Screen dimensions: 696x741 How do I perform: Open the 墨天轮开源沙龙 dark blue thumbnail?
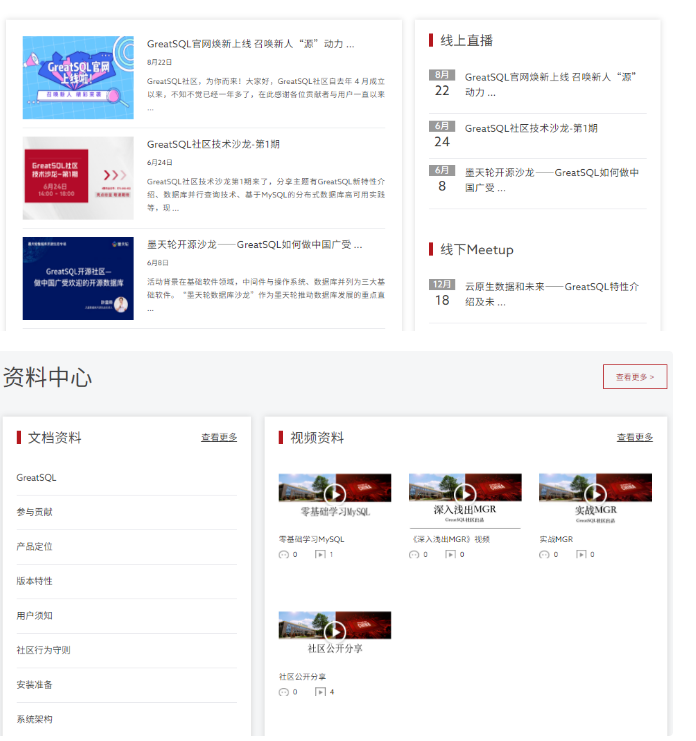pos(78,278)
